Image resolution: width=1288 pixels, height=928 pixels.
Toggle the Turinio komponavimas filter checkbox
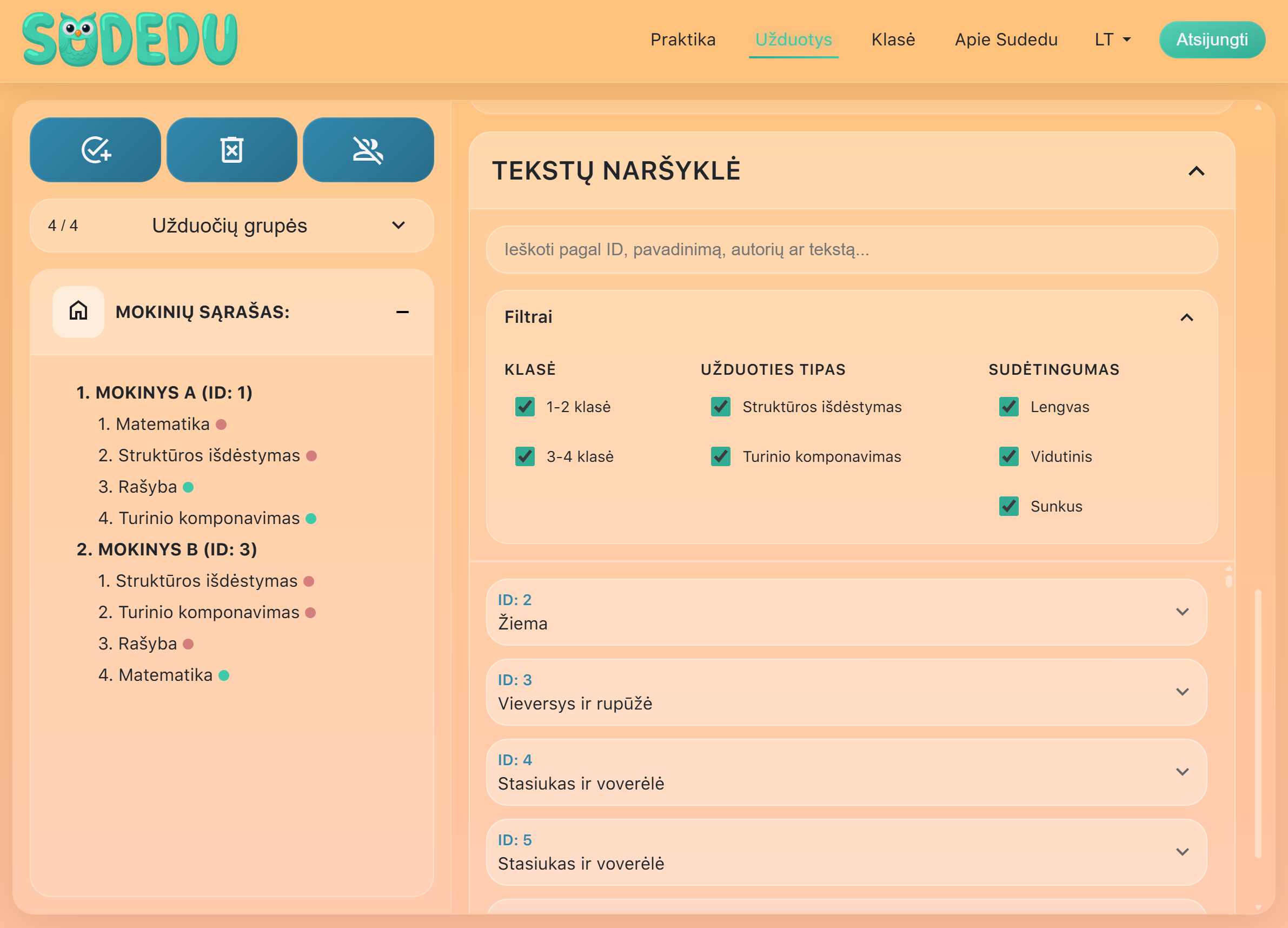point(721,456)
